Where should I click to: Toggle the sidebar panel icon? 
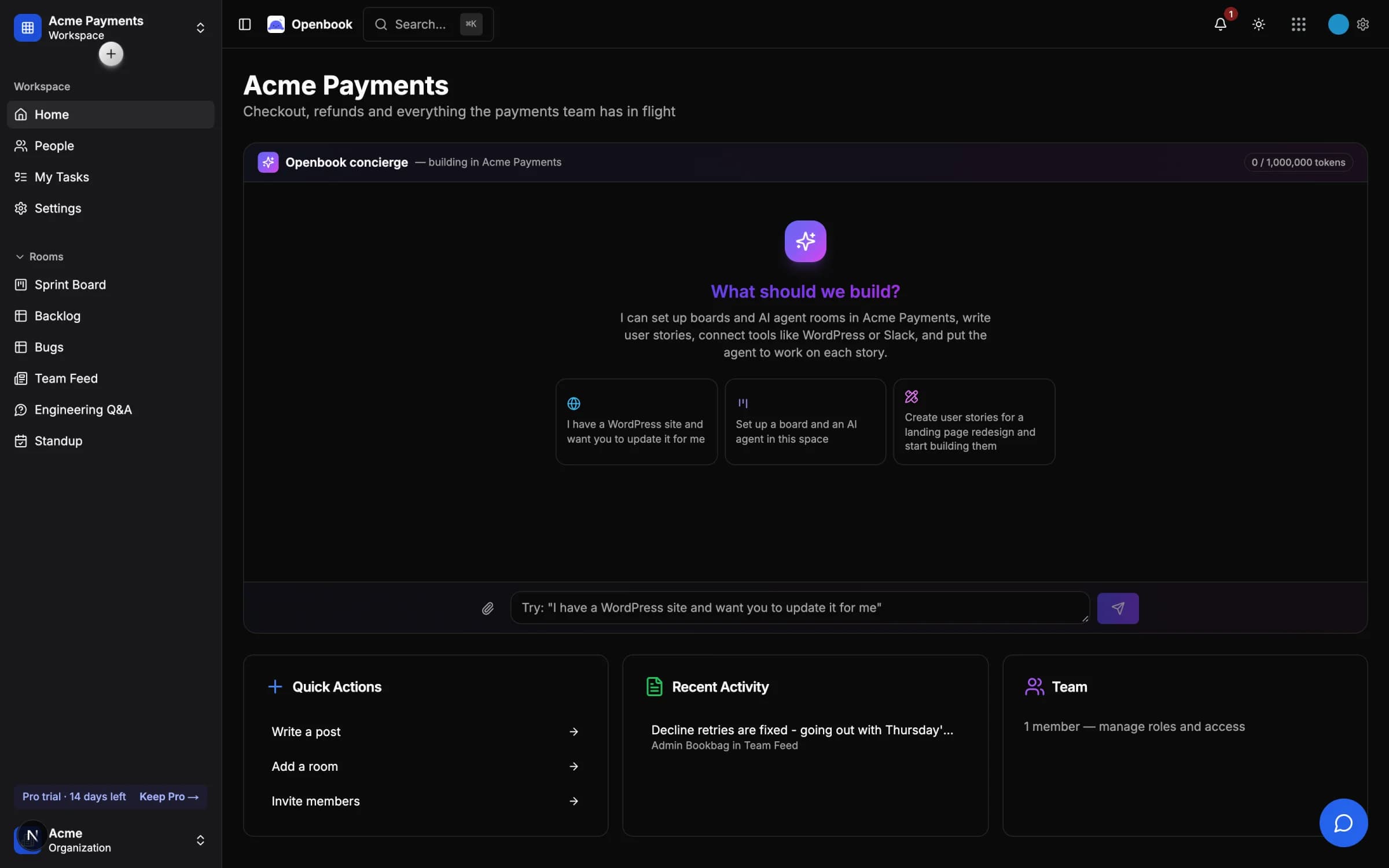click(244, 24)
